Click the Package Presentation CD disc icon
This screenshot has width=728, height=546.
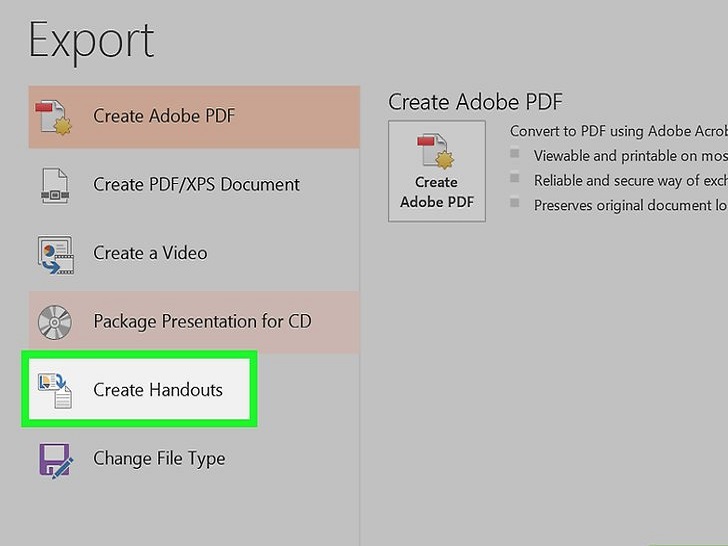[55, 322]
